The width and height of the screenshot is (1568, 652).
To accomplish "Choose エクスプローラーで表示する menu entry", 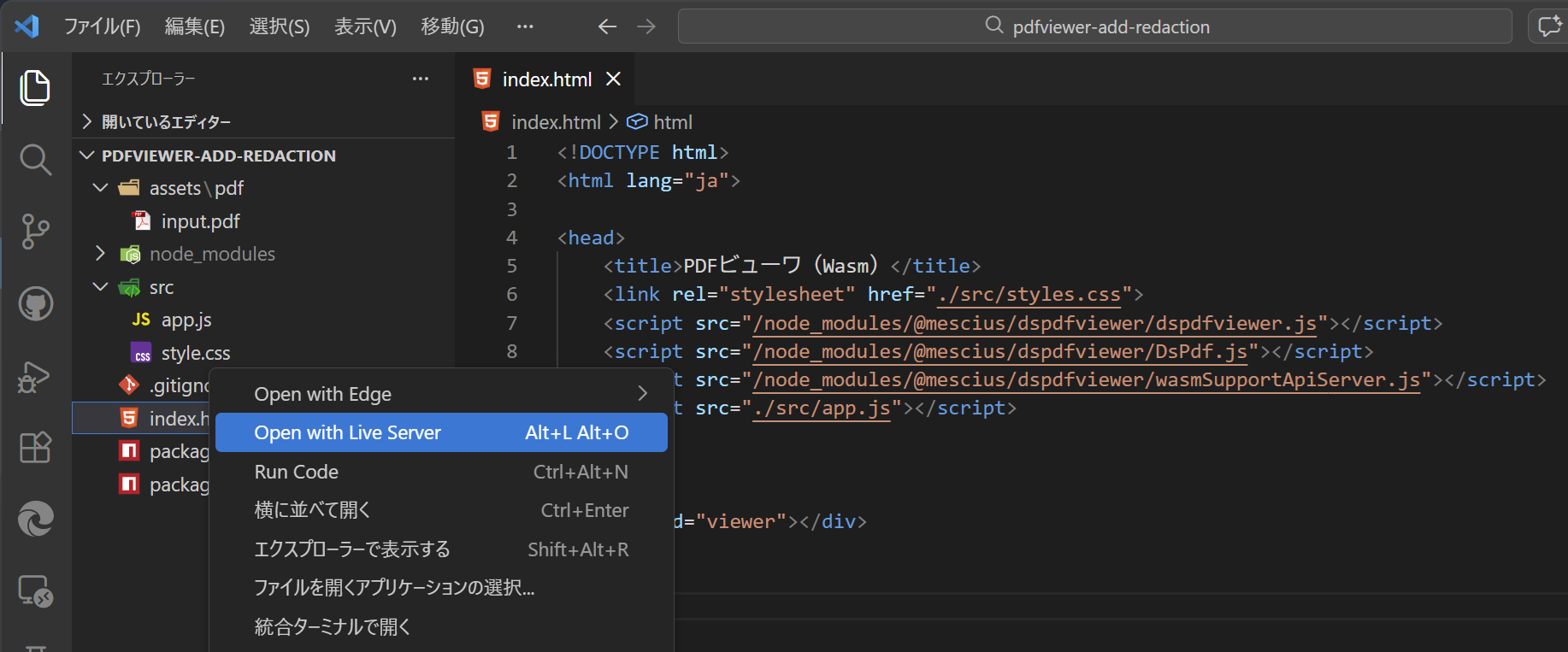I will click(x=441, y=549).
